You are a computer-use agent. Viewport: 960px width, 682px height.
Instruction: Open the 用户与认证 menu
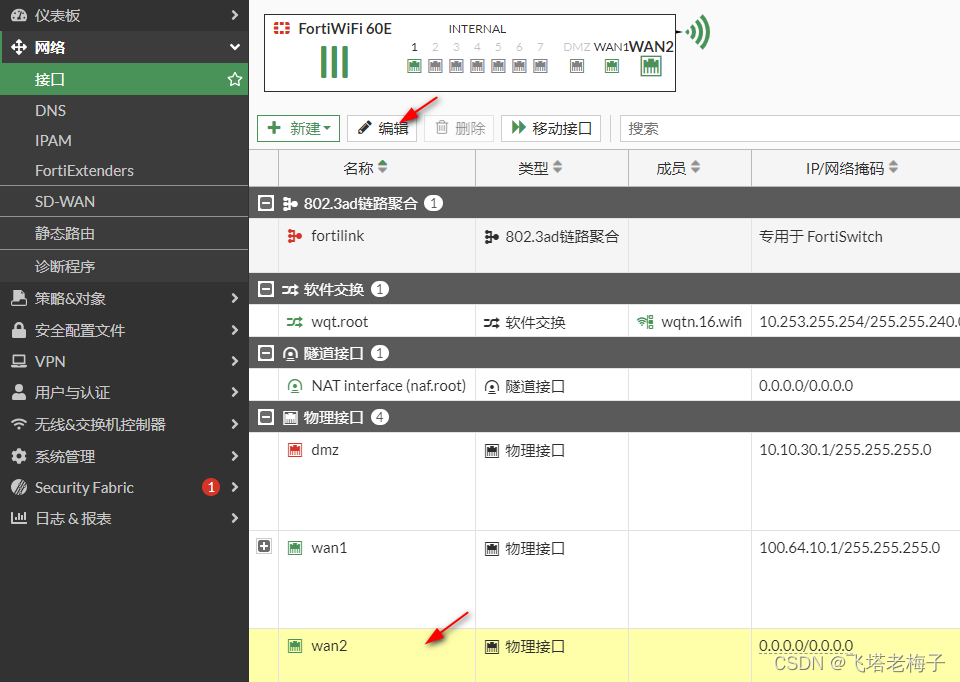[x=124, y=392]
